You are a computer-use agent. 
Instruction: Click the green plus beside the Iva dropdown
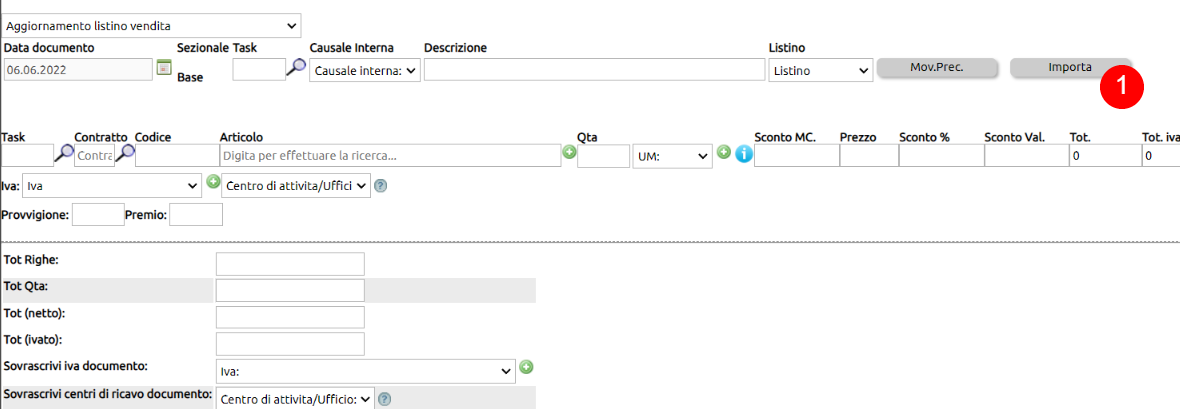tap(213, 182)
